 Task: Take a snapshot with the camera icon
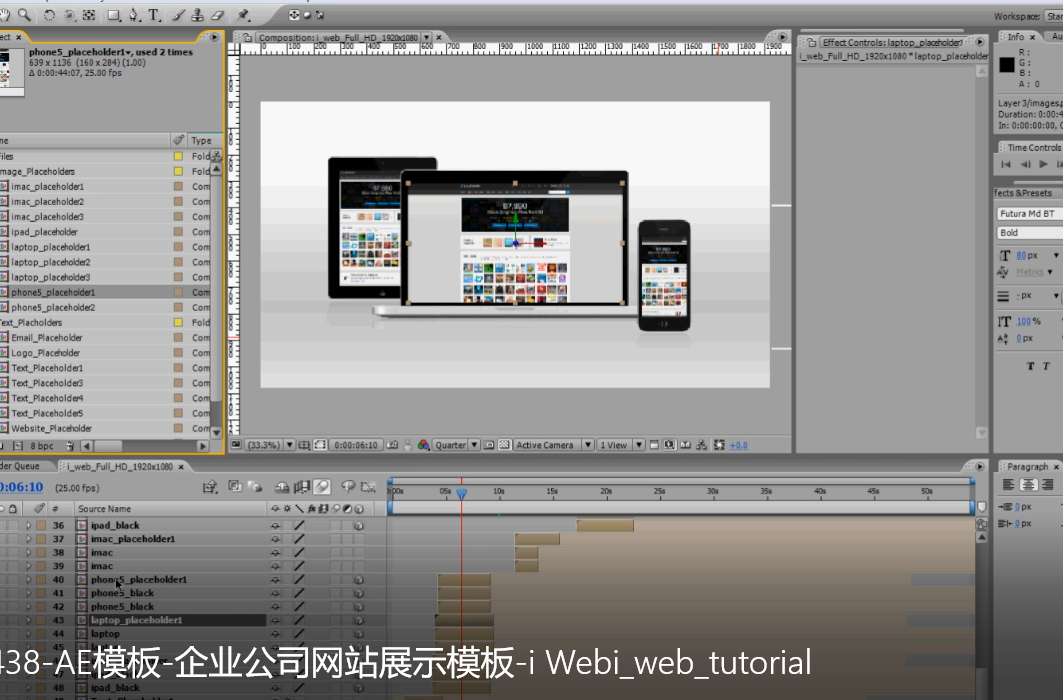[392, 445]
